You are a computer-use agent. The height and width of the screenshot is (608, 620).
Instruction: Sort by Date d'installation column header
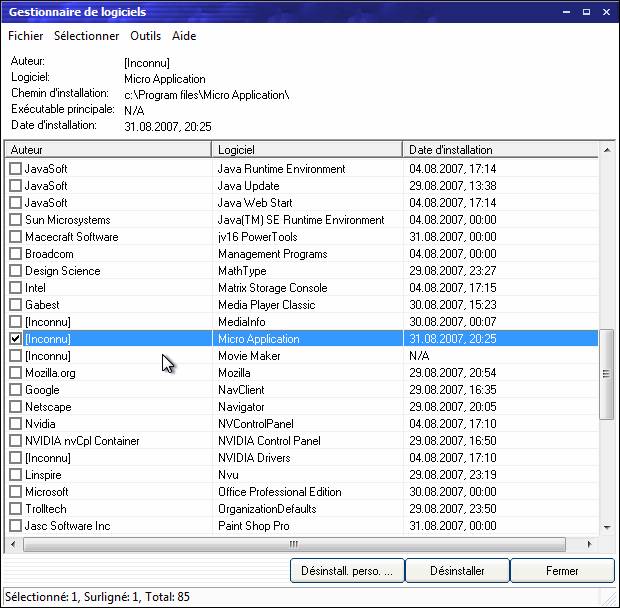[x=500, y=150]
